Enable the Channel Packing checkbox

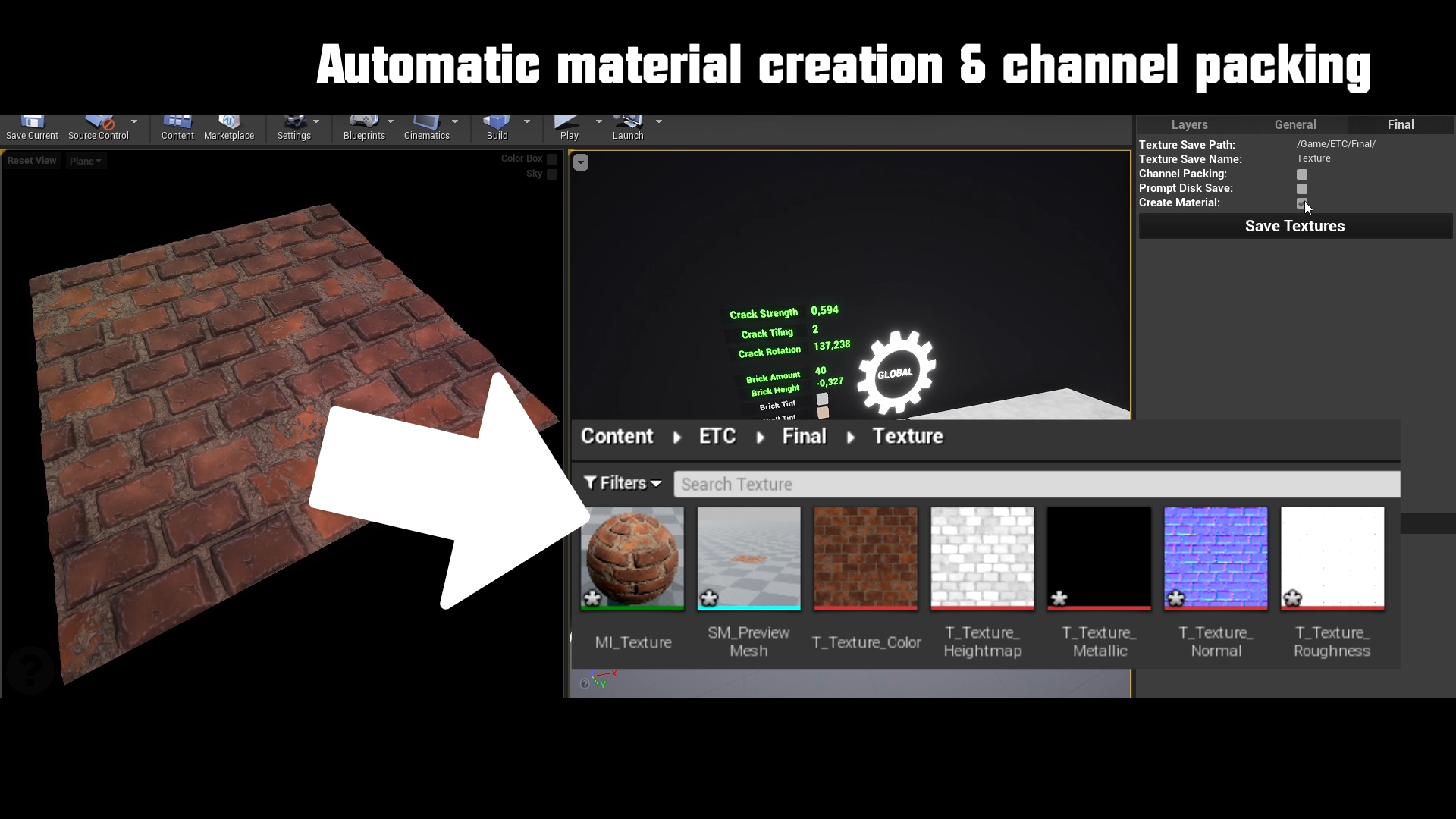(x=1301, y=174)
